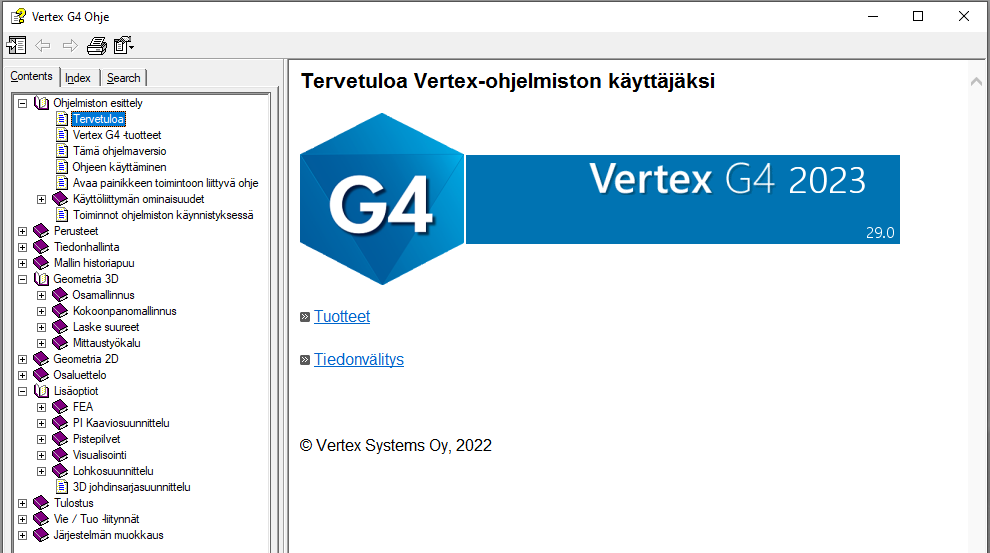Switch to the Search tab

[124, 78]
